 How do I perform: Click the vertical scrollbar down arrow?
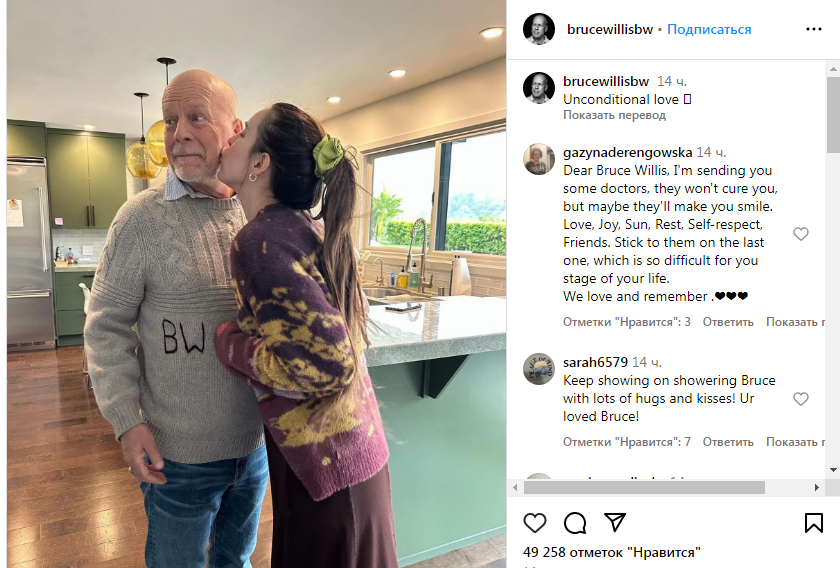833,470
